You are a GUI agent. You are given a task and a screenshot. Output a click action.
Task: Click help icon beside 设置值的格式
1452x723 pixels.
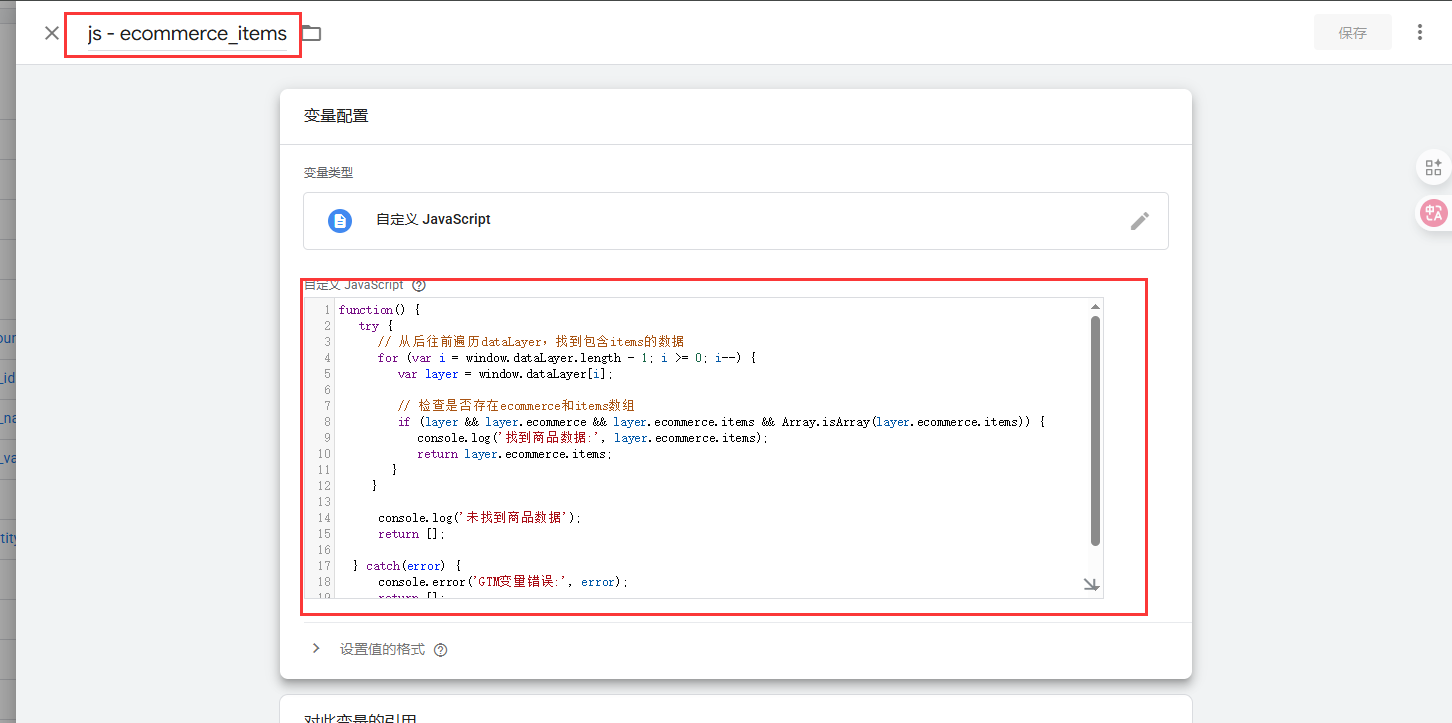tap(441, 650)
